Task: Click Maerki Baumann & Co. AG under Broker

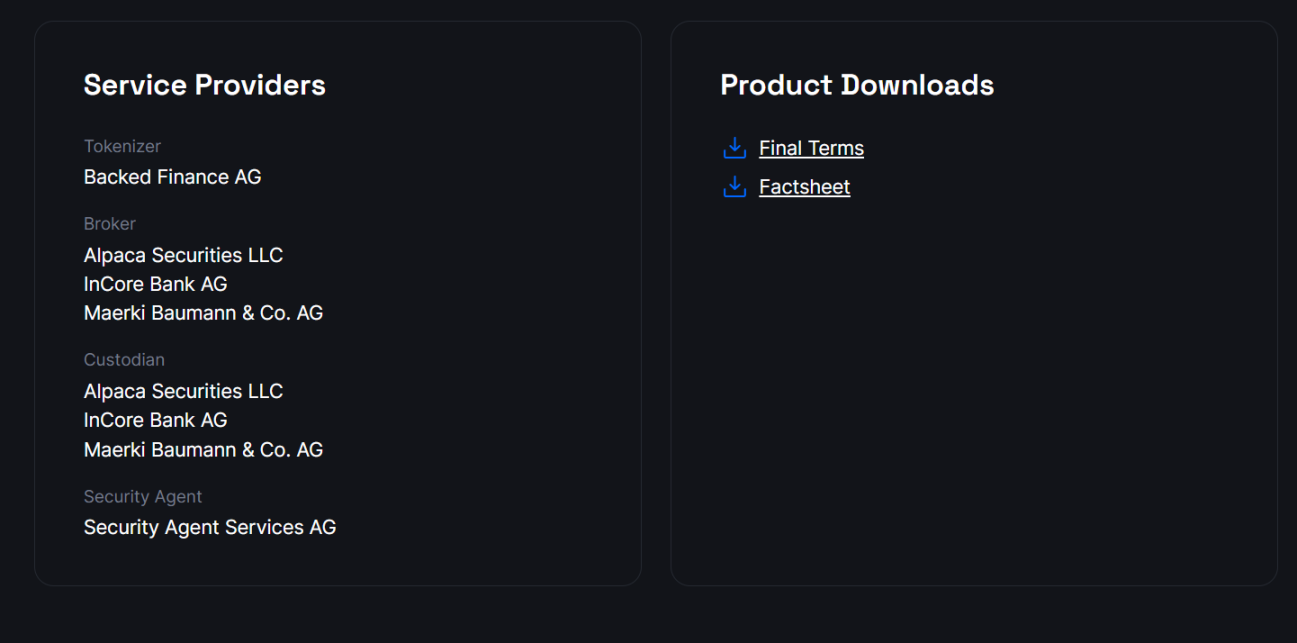Action: pyautogui.click(x=203, y=313)
